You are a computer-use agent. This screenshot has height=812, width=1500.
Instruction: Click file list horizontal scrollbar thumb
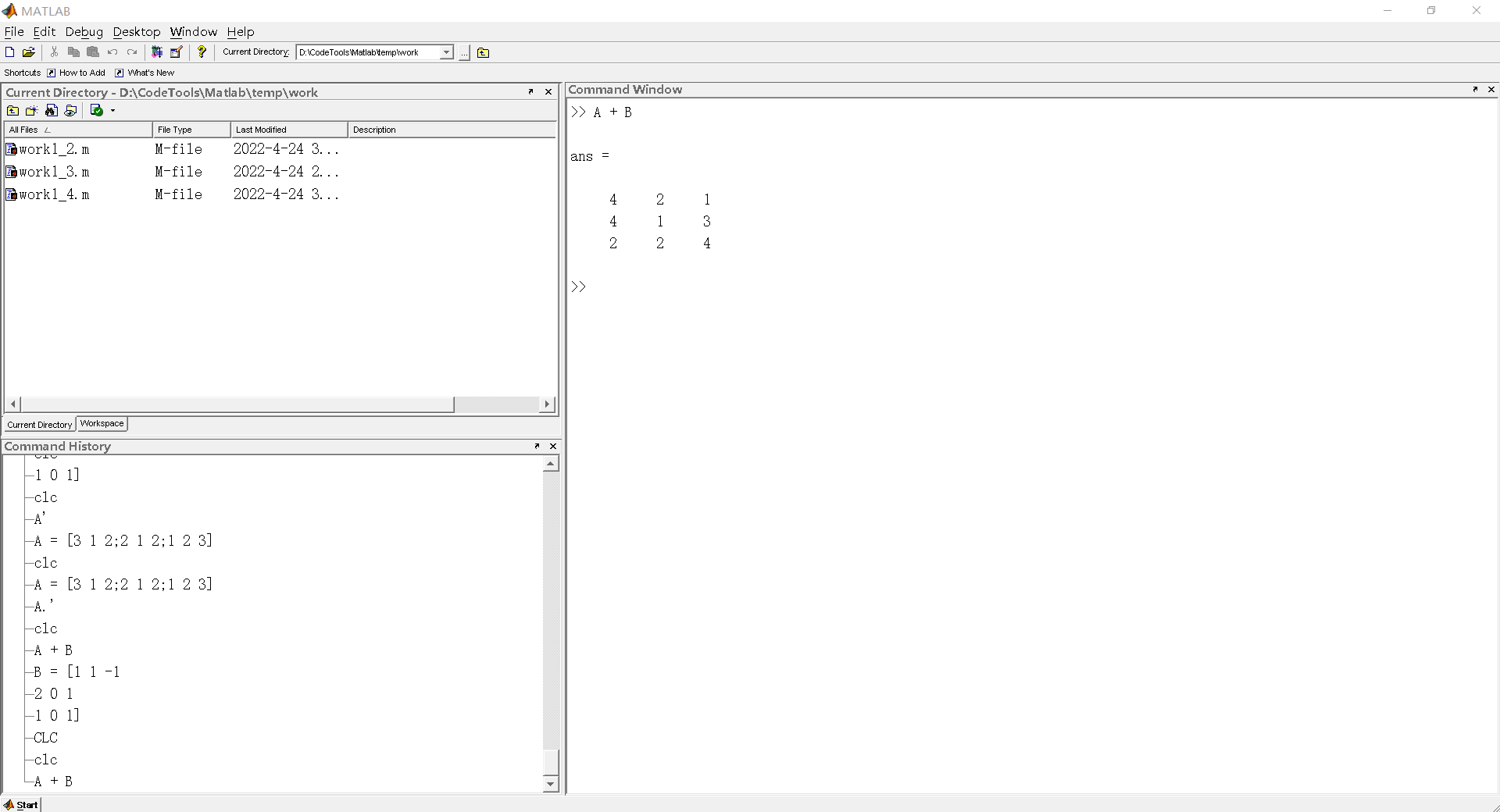click(237, 404)
